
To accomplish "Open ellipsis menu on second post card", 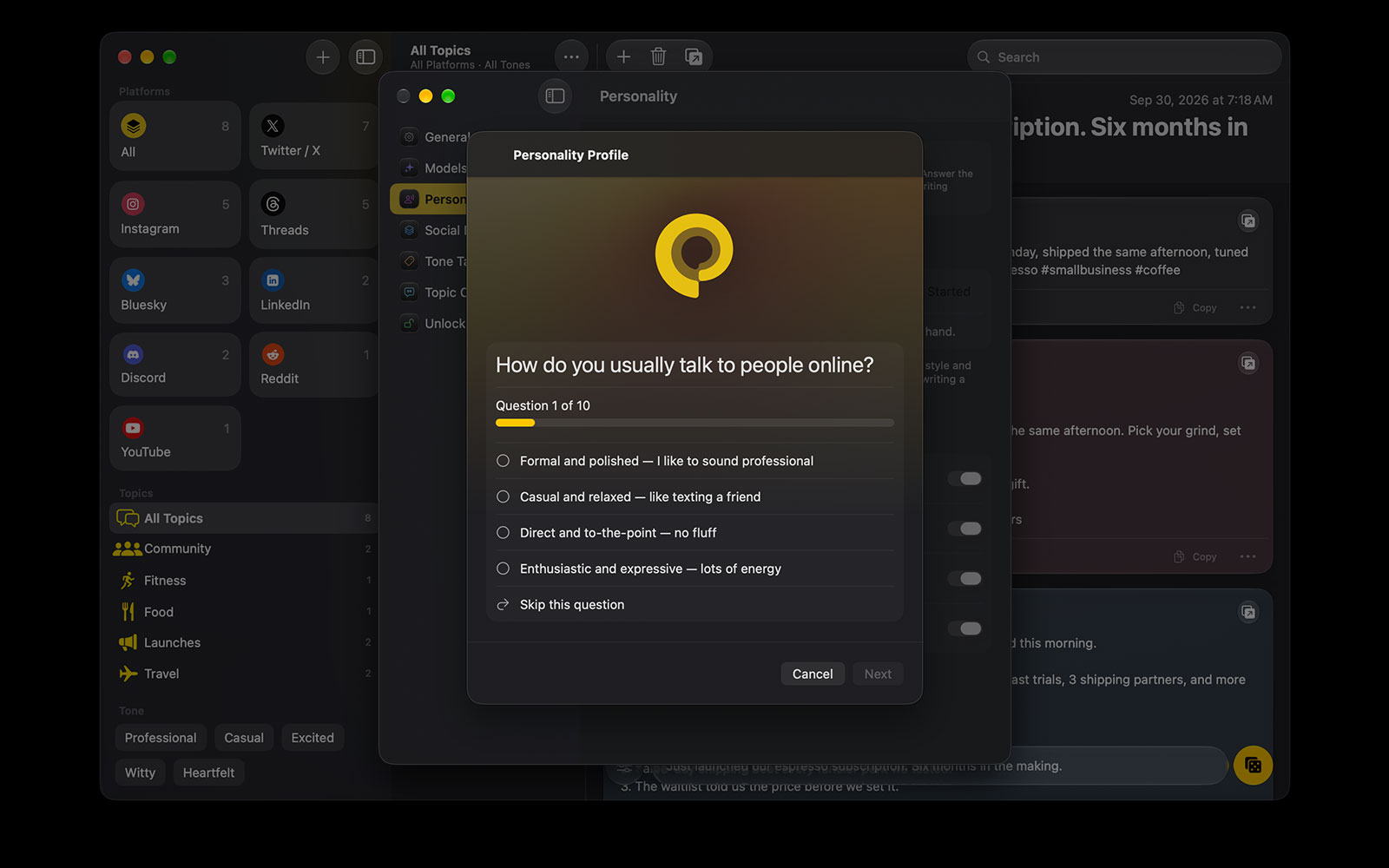I will (x=1247, y=556).
